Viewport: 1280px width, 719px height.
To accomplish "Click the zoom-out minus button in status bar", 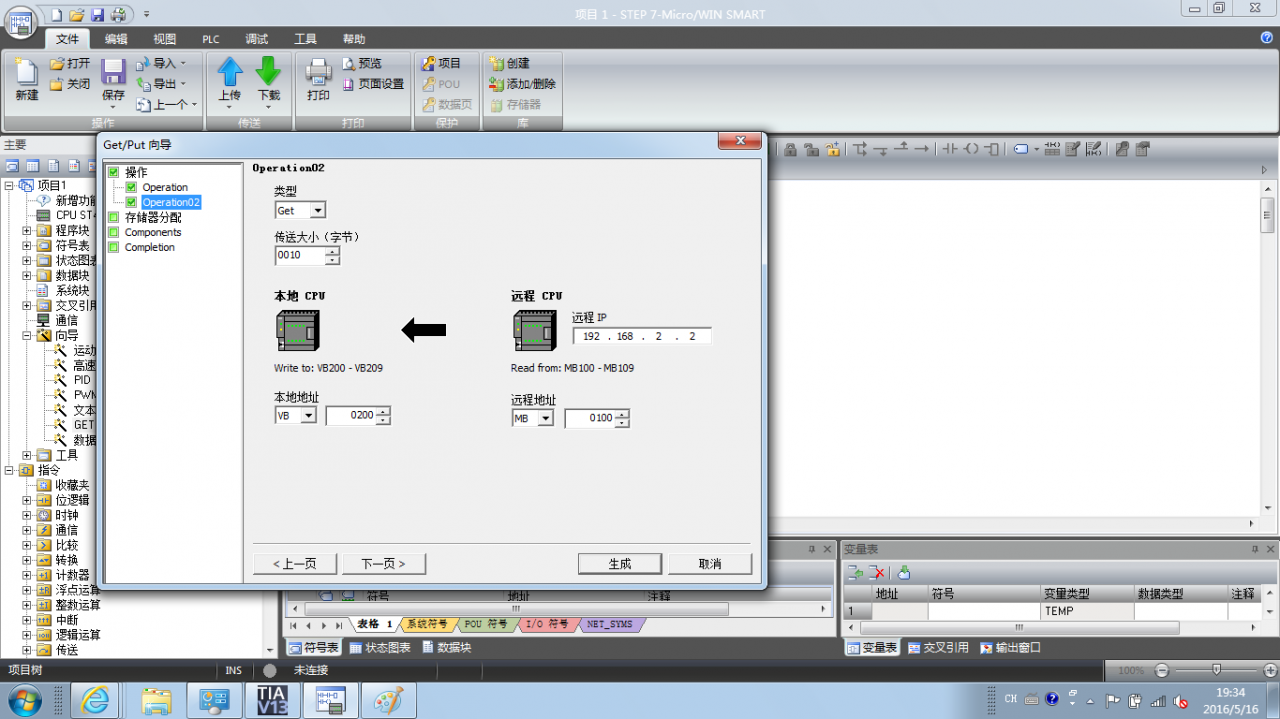I will pos(1161,670).
